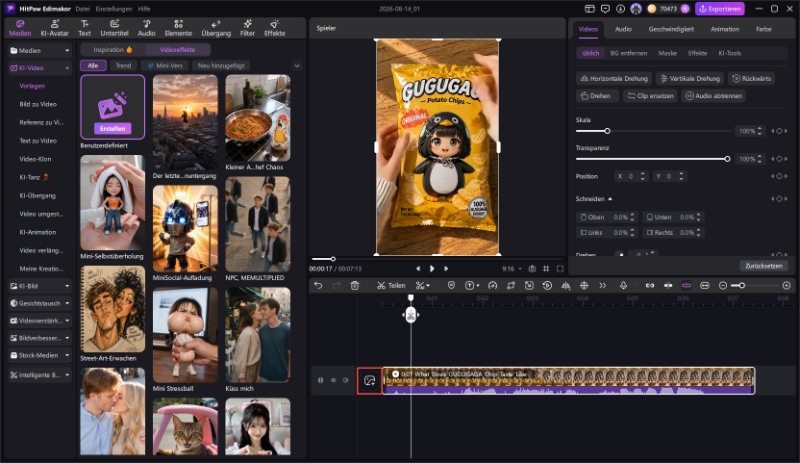This screenshot has width=800, height=463.
Task: Switch to the Geschwindigkeit tab
Action: point(671,29)
